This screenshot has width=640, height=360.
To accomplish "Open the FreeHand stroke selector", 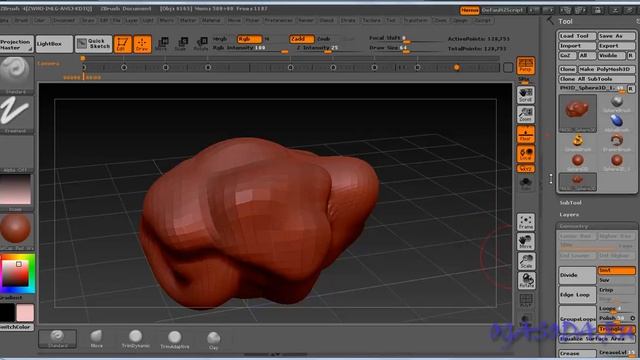I will point(16,115).
